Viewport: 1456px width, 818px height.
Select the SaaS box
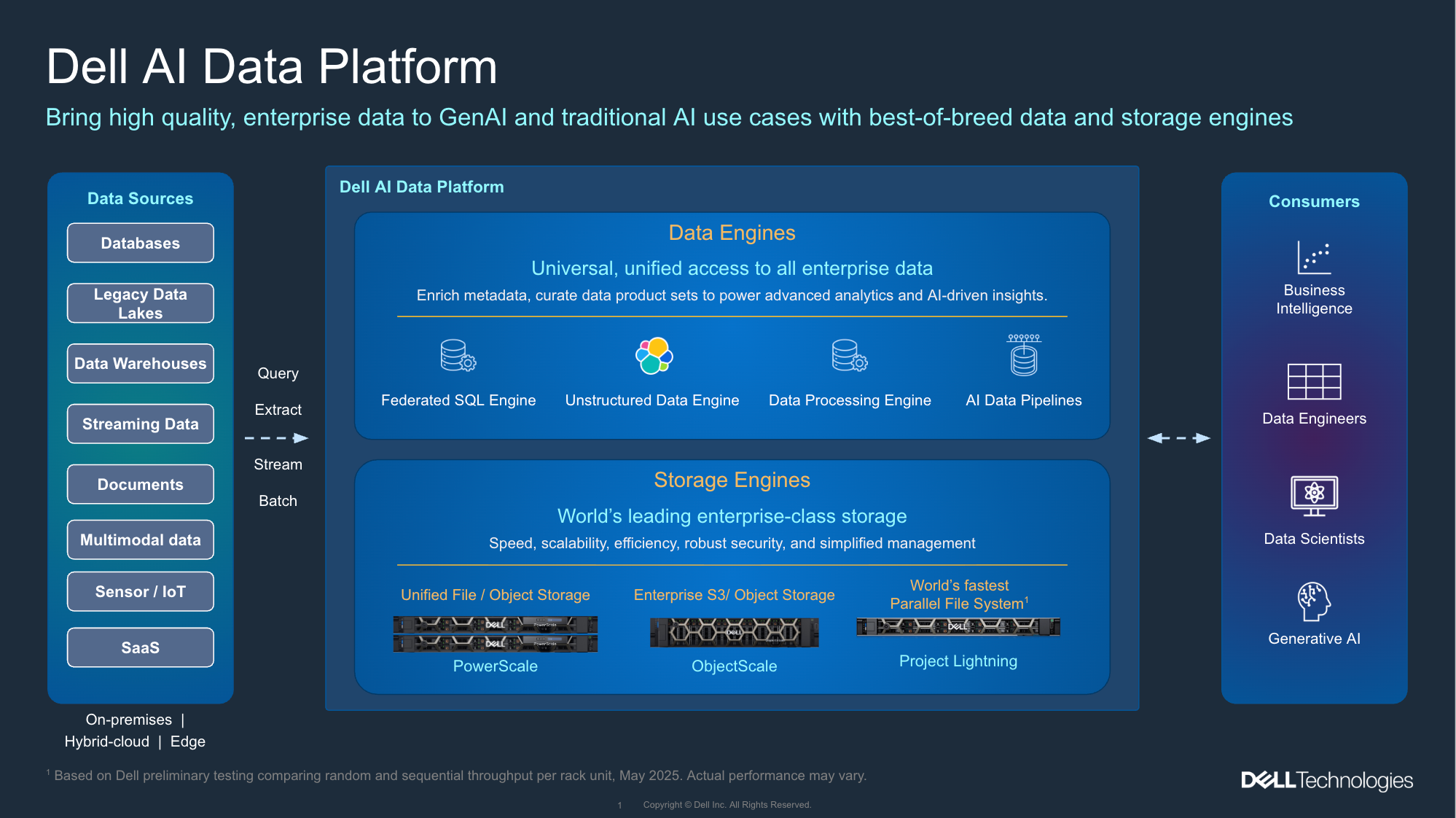[141, 648]
